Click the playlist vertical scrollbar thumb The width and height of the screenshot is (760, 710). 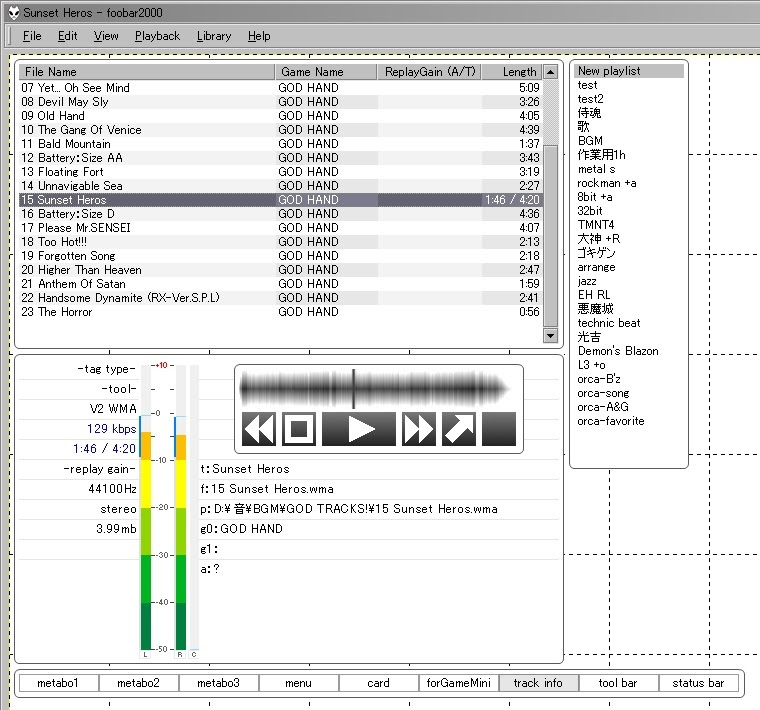[x=550, y=236]
